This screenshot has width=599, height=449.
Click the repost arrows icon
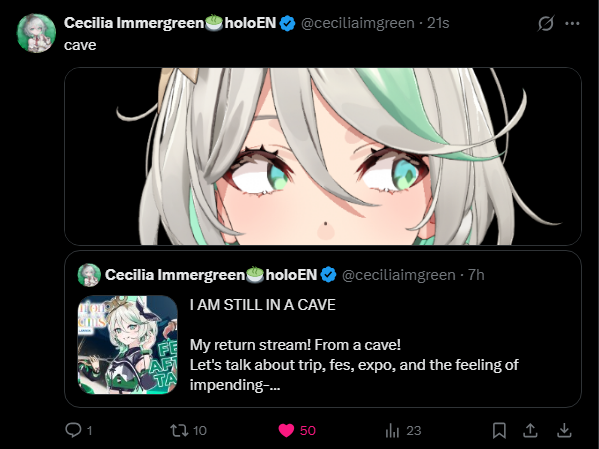tap(179, 430)
